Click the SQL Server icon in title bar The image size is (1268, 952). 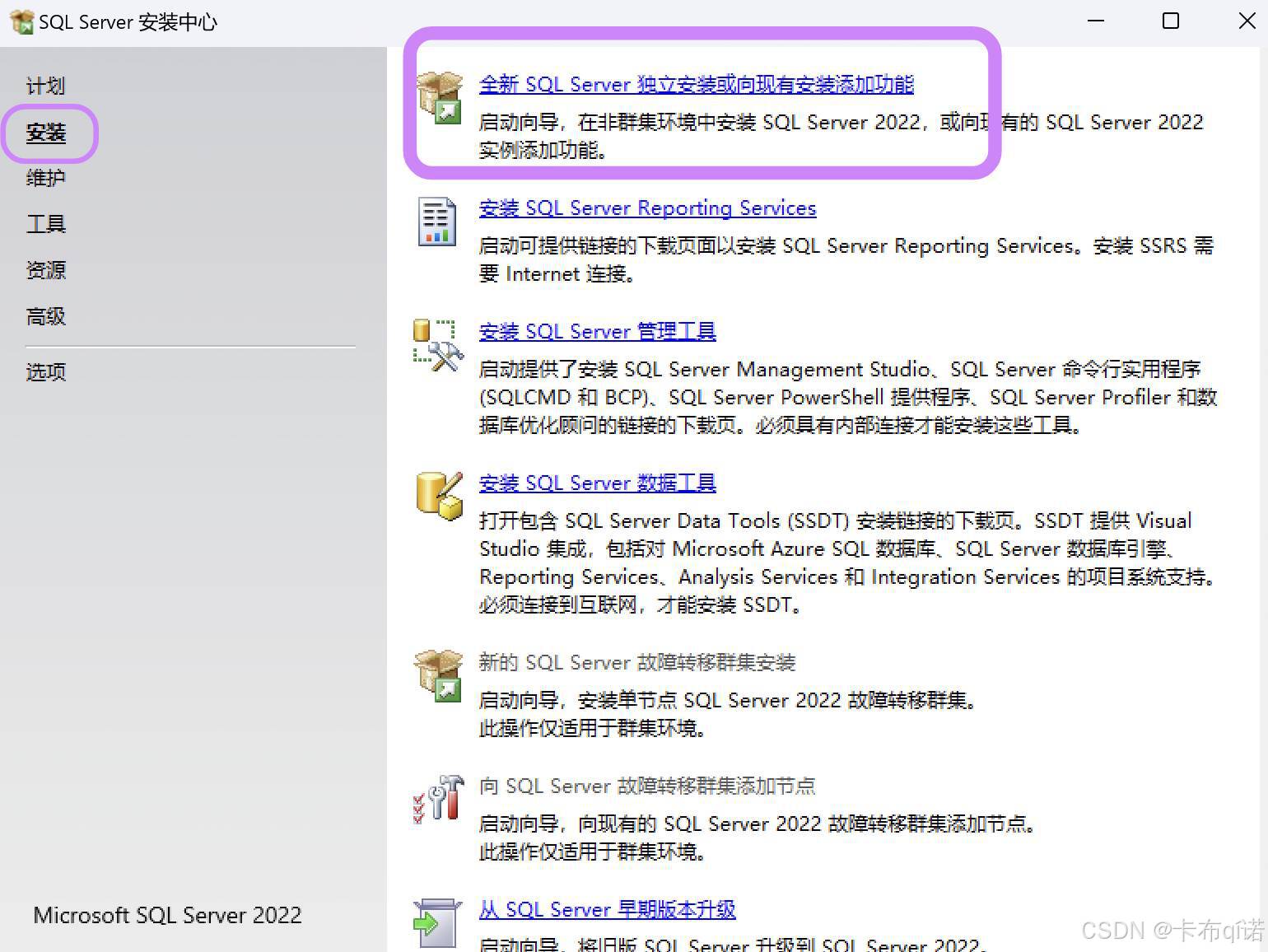point(21,21)
